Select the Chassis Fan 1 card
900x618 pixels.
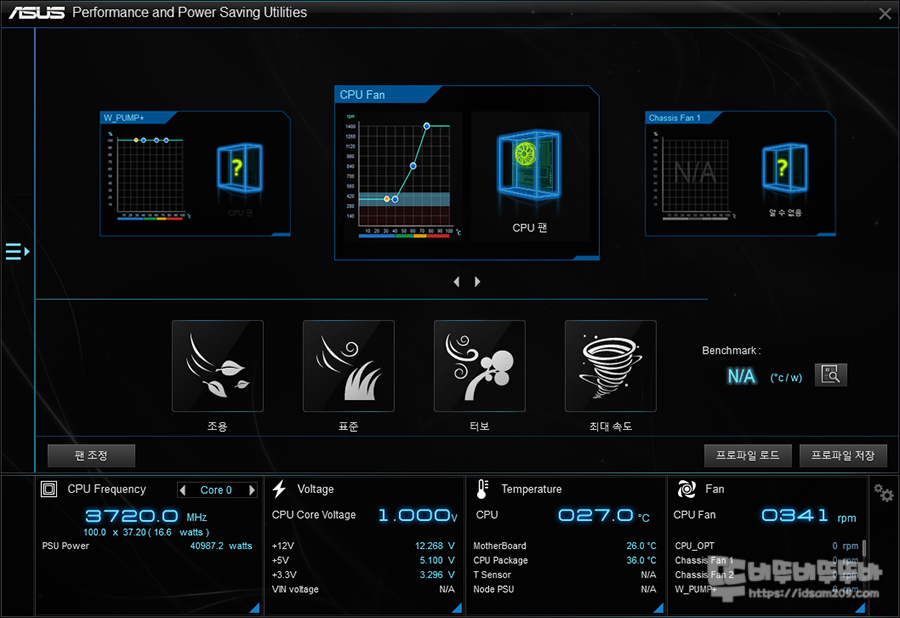[x=740, y=173]
